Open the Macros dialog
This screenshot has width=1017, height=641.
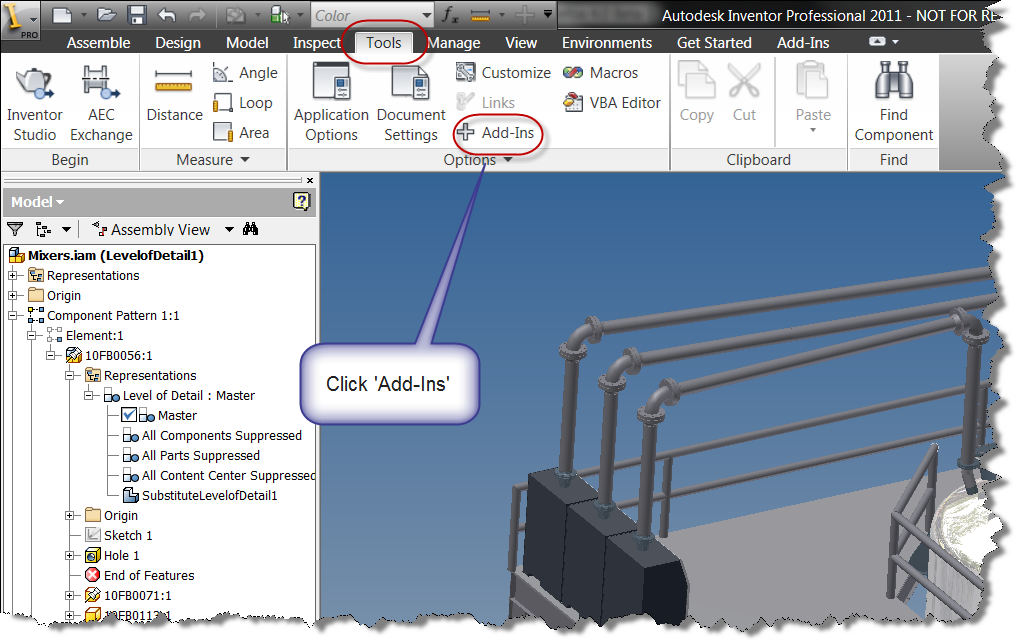pos(611,72)
